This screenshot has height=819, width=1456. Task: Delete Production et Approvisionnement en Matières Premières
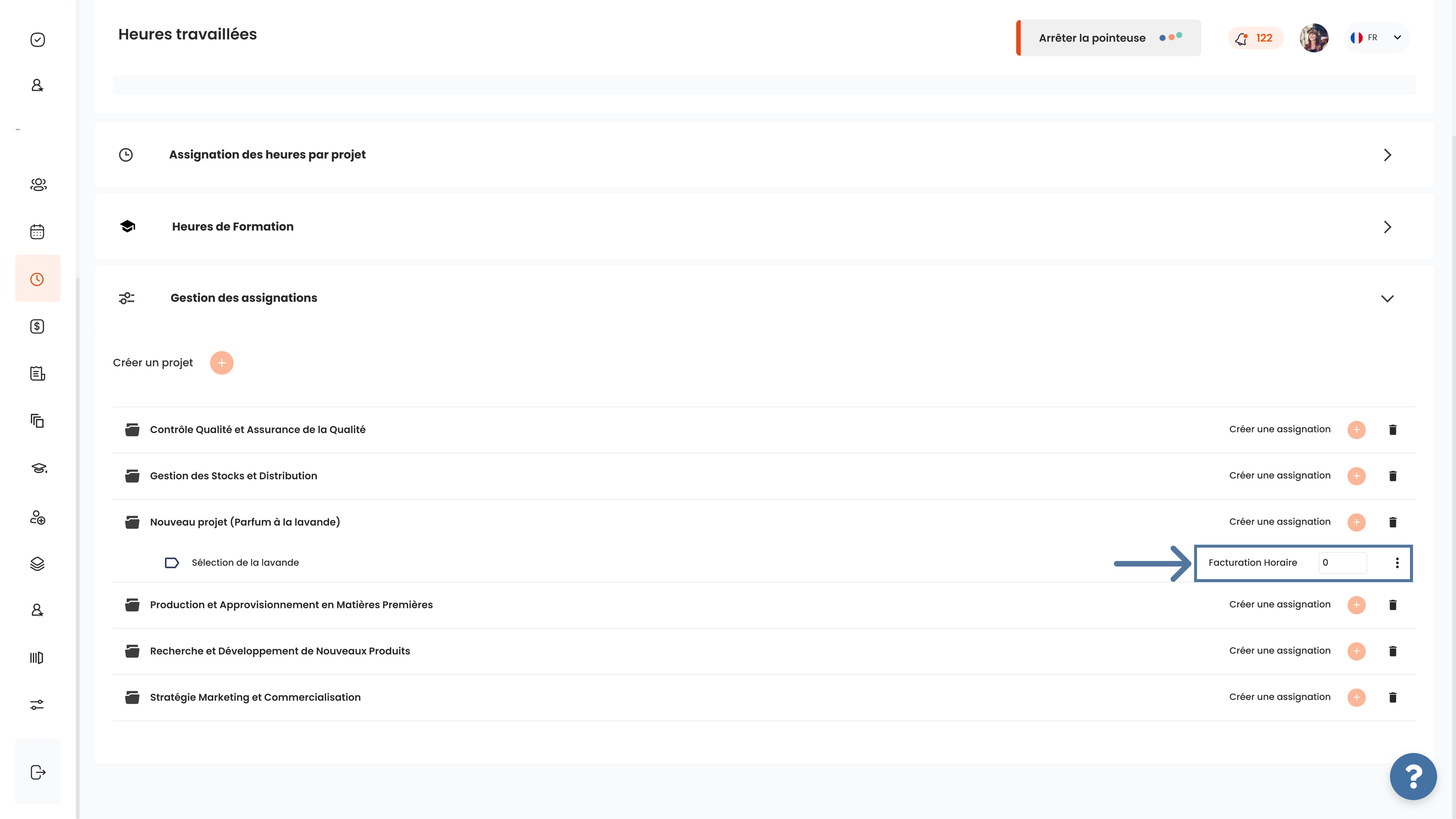pos(1393,605)
